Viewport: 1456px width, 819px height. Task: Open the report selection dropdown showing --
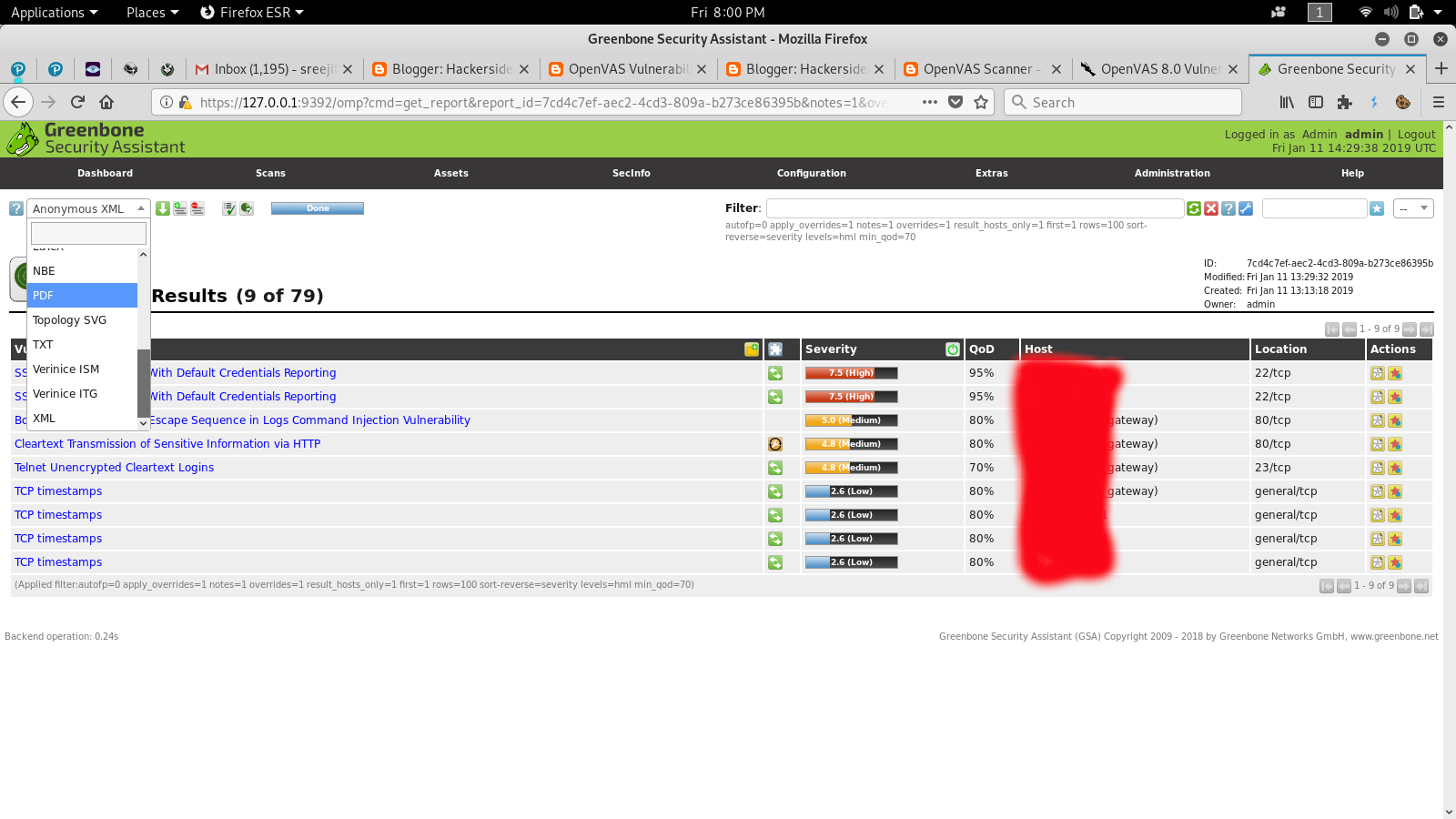[x=1412, y=208]
